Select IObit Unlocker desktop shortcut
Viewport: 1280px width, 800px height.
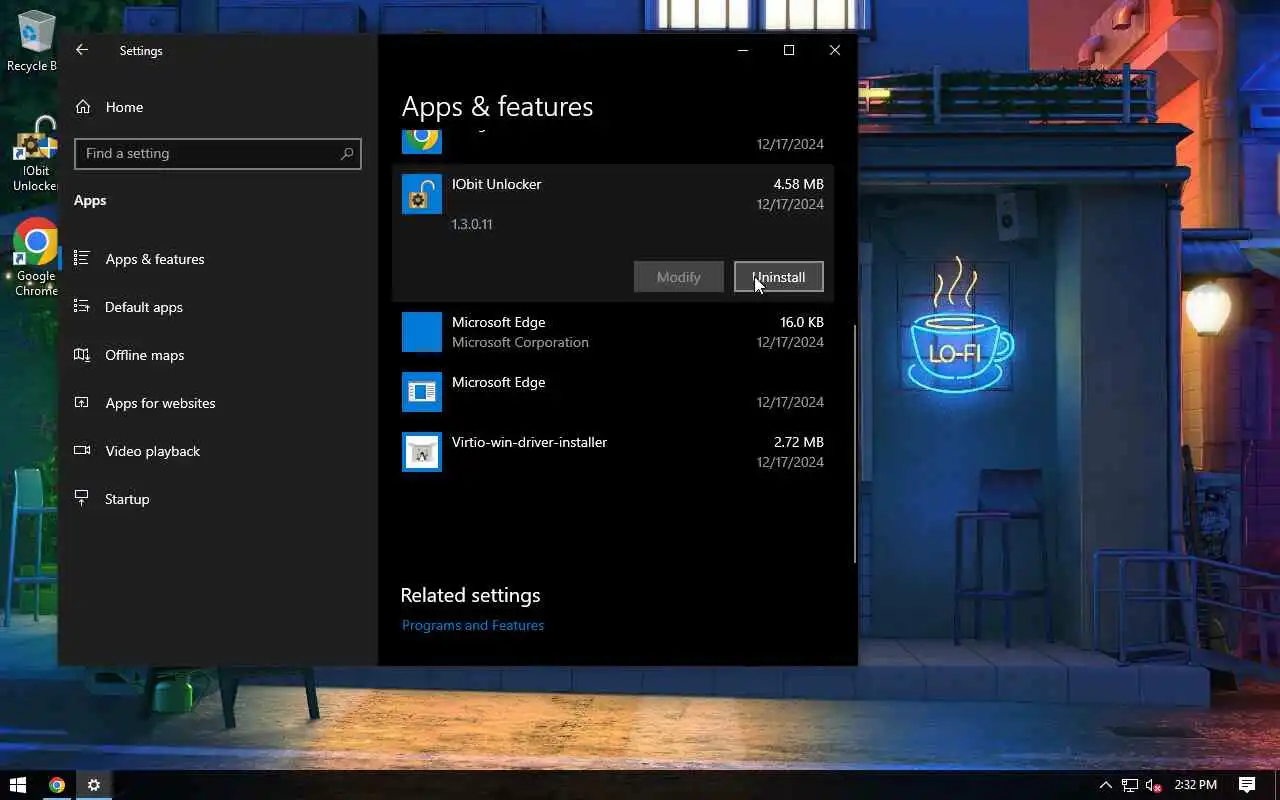(x=35, y=155)
